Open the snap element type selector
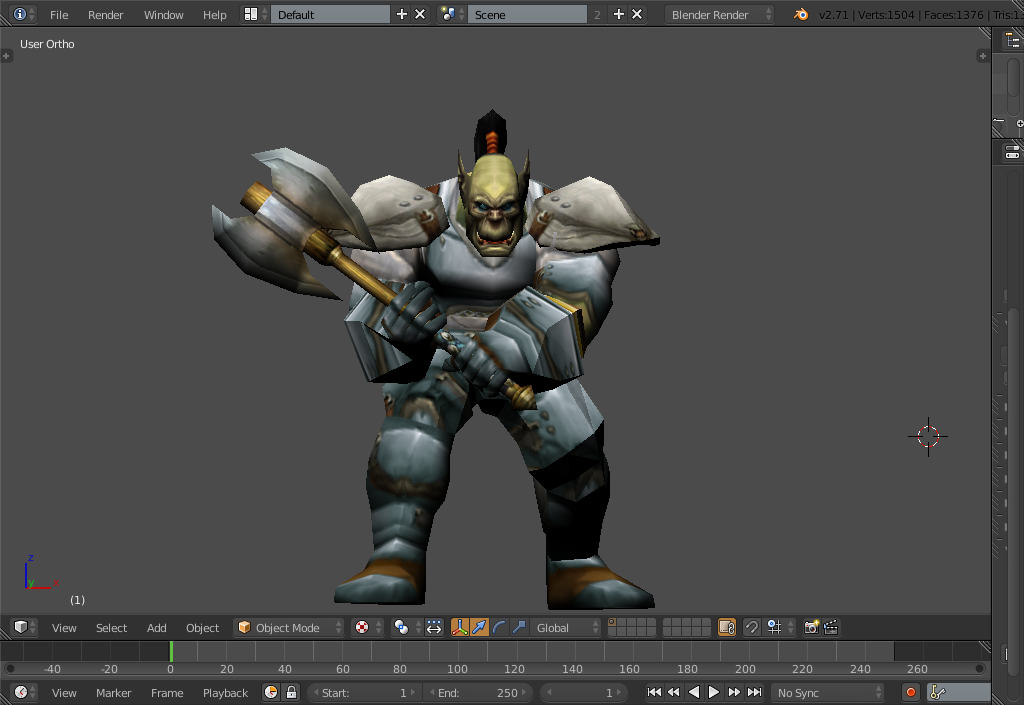Image resolution: width=1024 pixels, height=705 pixels. tap(780, 627)
